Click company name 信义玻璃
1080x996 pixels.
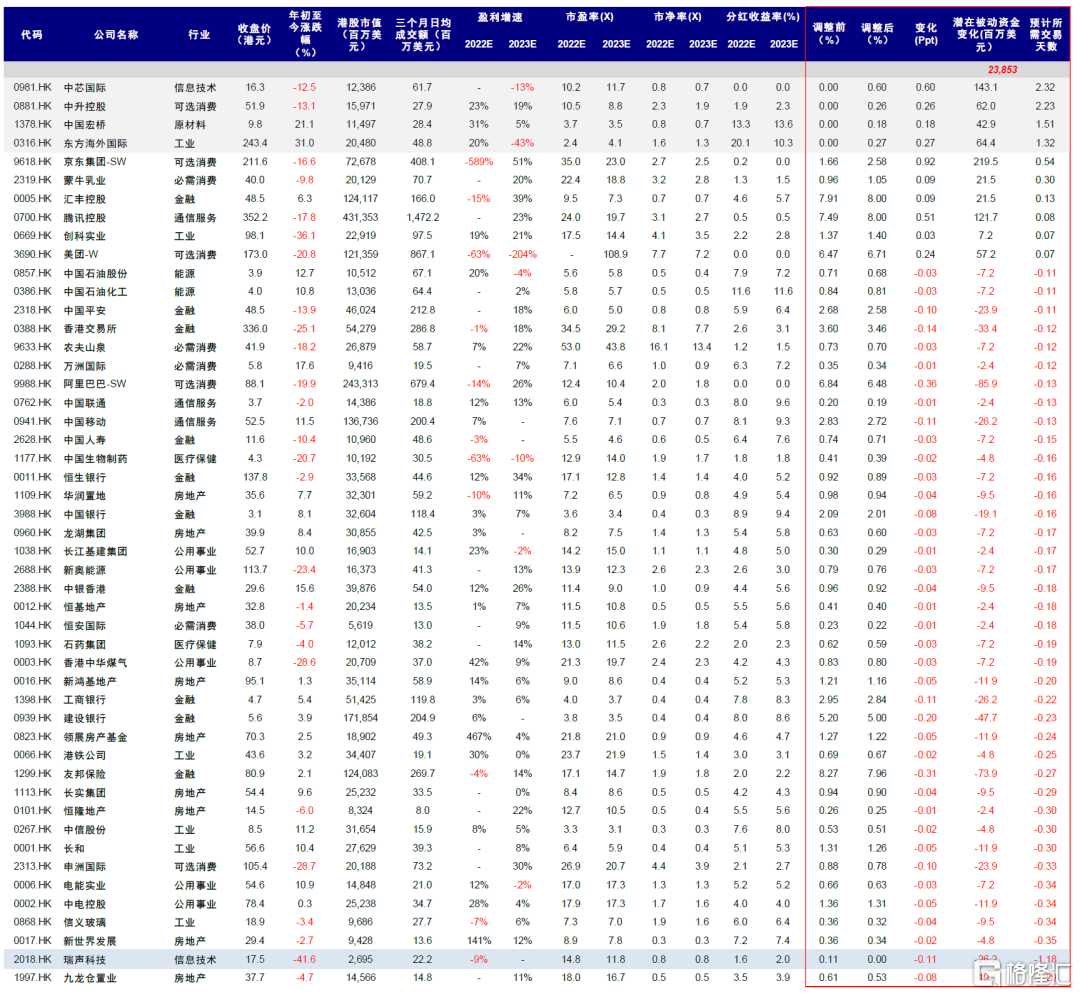pos(85,922)
